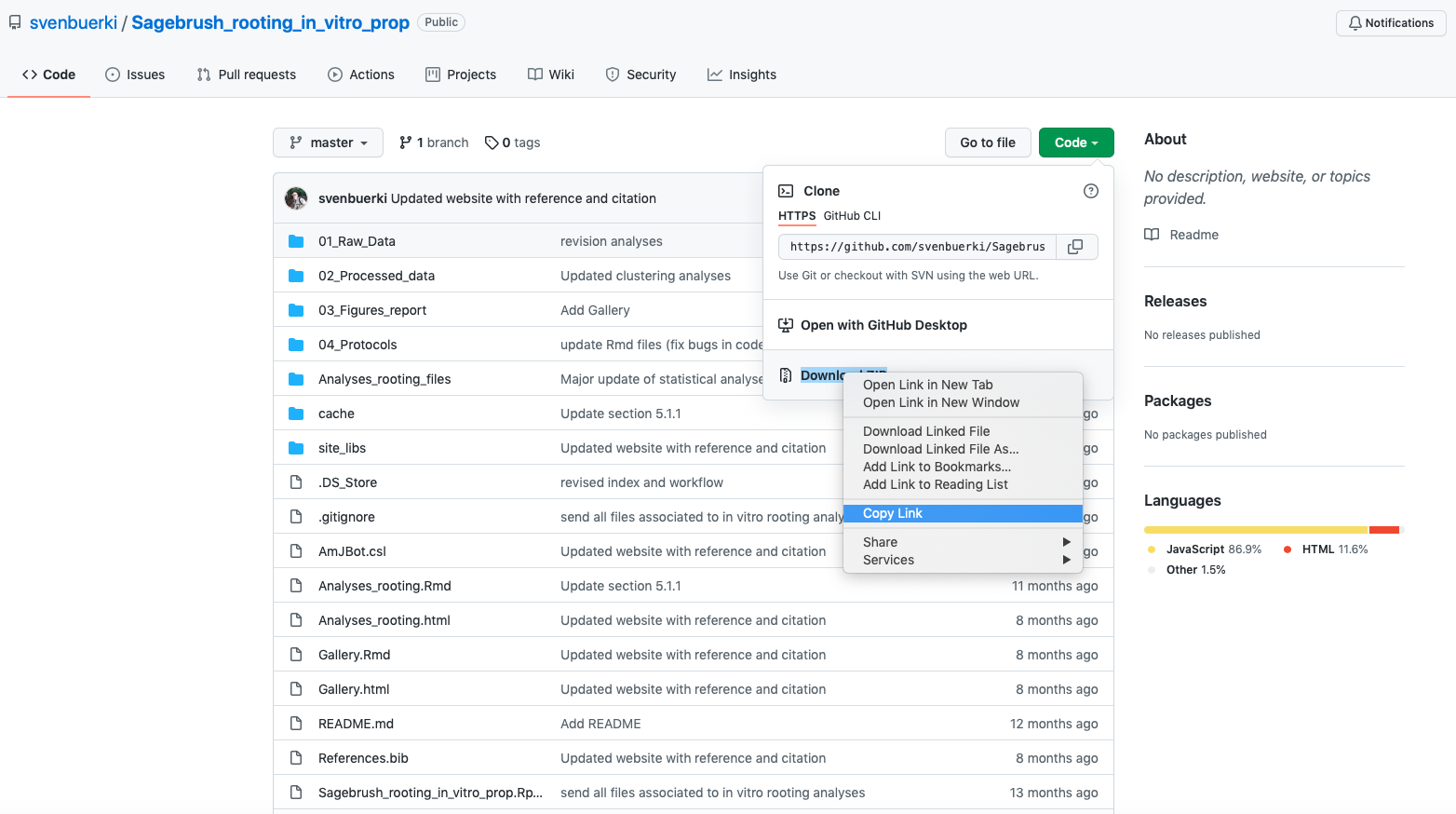The height and width of the screenshot is (814, 1456).
Task: Choose Open Link in New Window
Action: coord(963,402)
